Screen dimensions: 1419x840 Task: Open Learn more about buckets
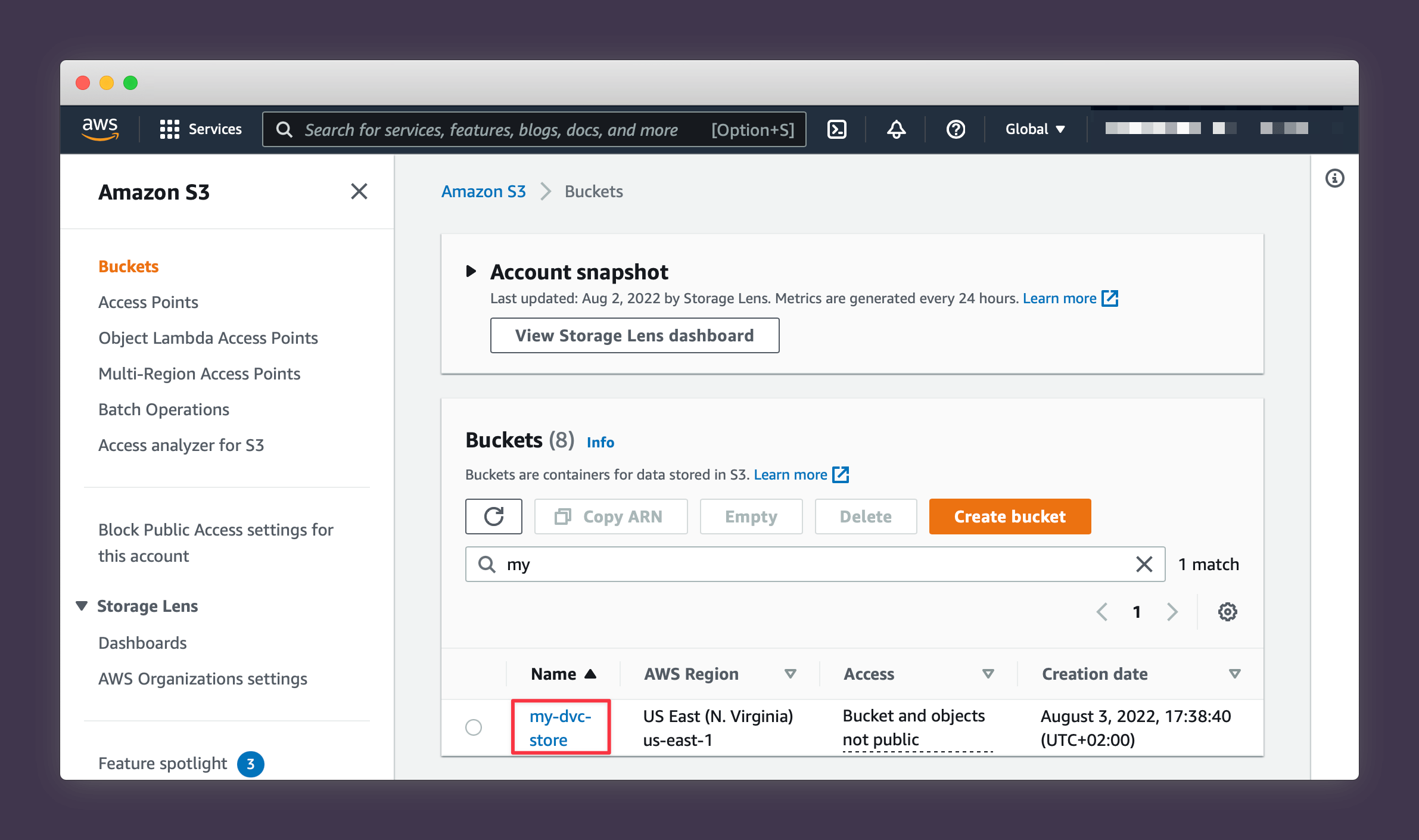tap(801, 474)
